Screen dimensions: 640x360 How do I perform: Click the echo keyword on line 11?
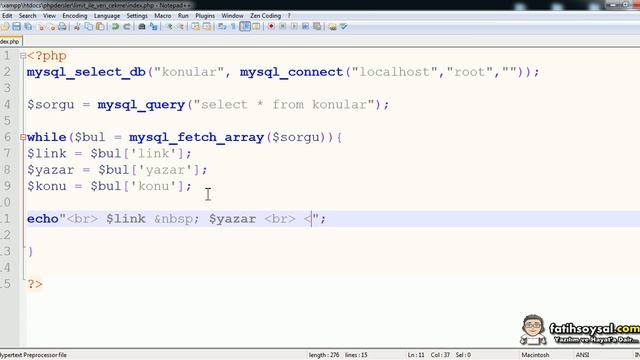tap(43, 219)
